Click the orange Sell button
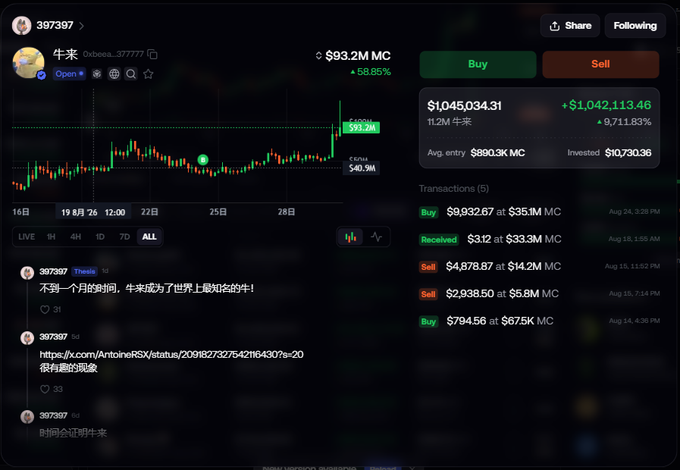This screenshot has width=680, height=470. pyautogui.click(x=601, y=64)
